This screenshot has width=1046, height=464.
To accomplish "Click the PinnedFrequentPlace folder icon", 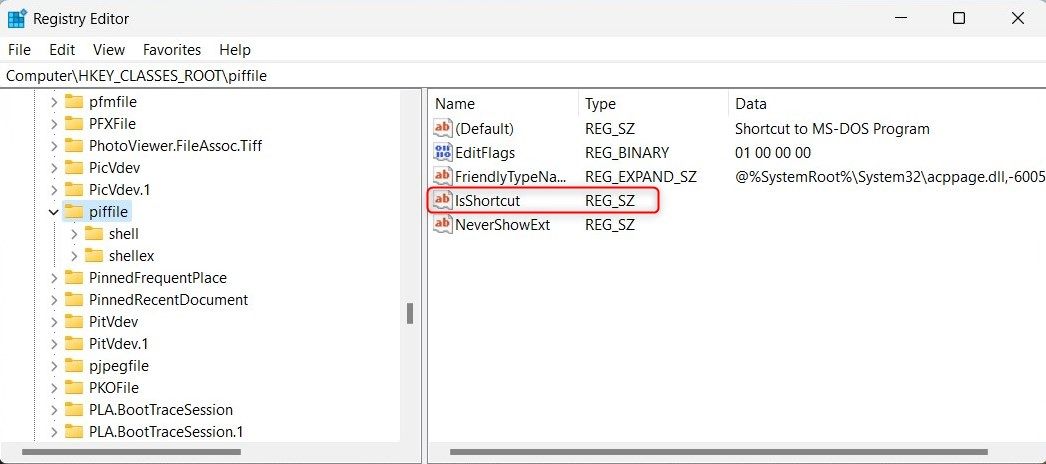I will pyautogui.click(x=73, y=278).
